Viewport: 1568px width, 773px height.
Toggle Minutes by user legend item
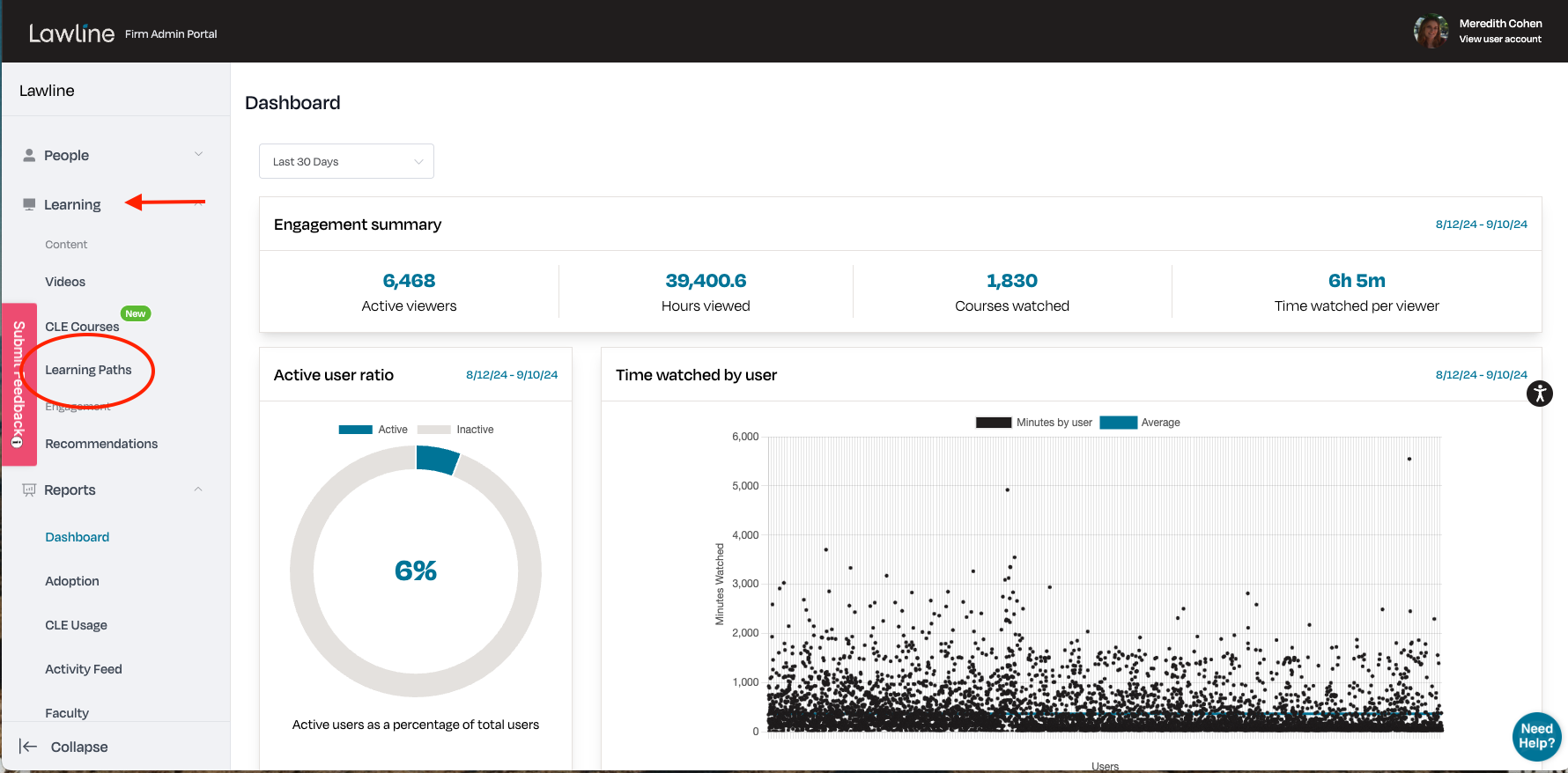click(x=1033, y=423)
